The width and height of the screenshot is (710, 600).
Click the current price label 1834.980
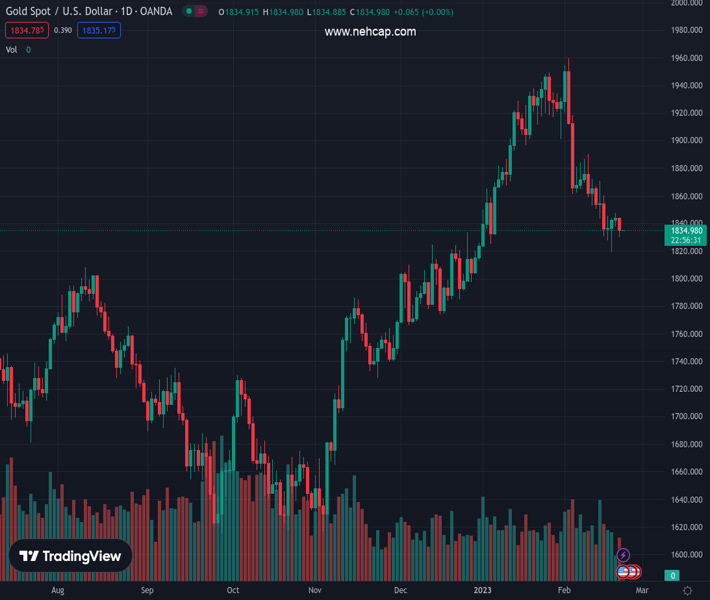point(686,231)
